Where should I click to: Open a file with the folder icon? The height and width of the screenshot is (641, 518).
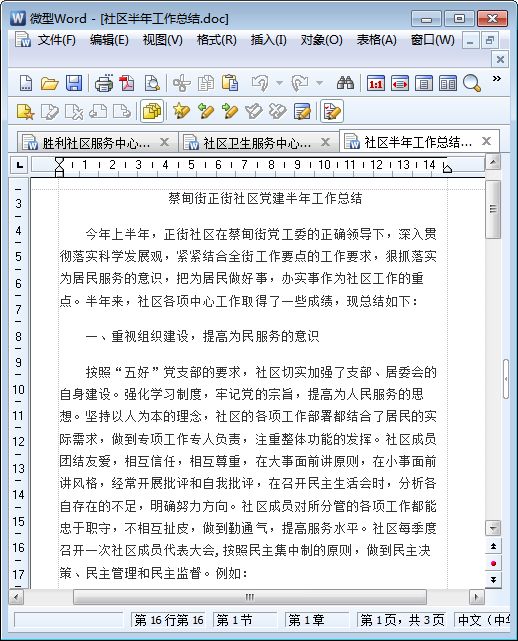49,83
